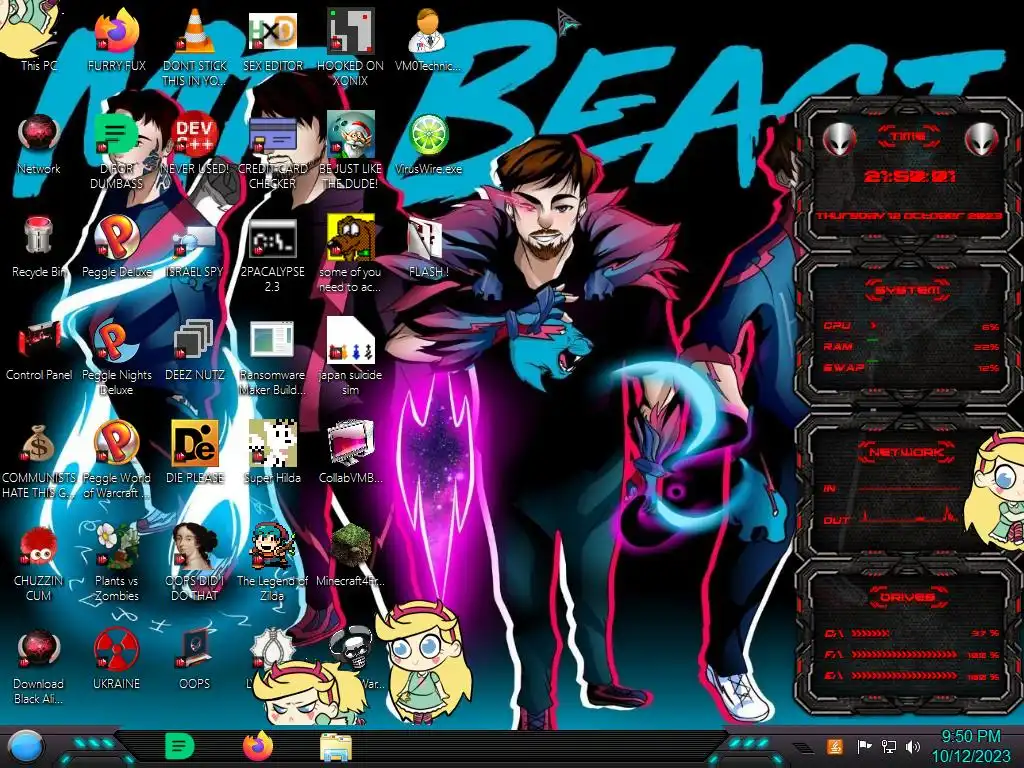Launch the Peggle World of Warcraft shortcut

[x=116, y=443]
